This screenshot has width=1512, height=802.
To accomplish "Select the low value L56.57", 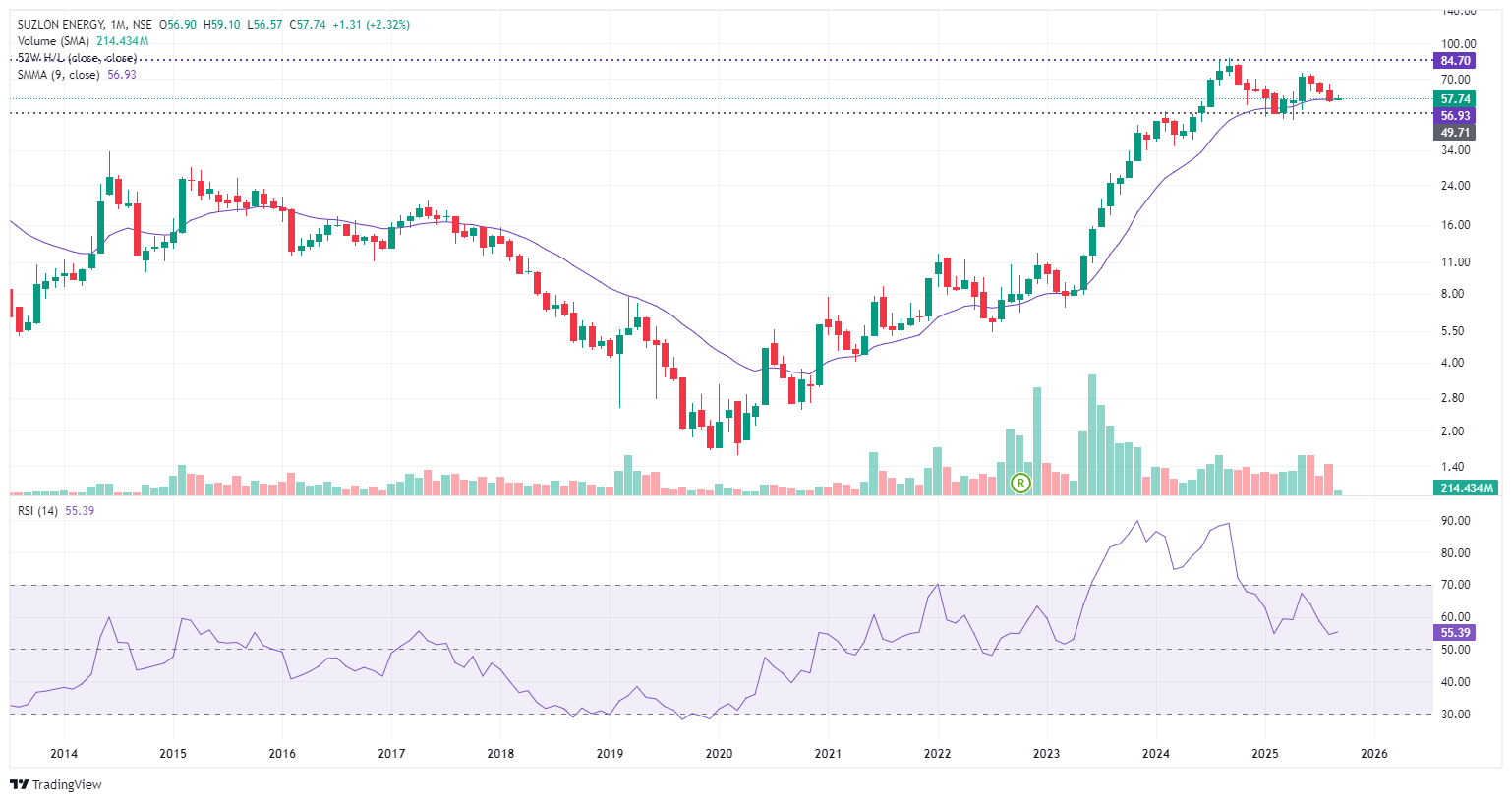I will pos(264,25).
